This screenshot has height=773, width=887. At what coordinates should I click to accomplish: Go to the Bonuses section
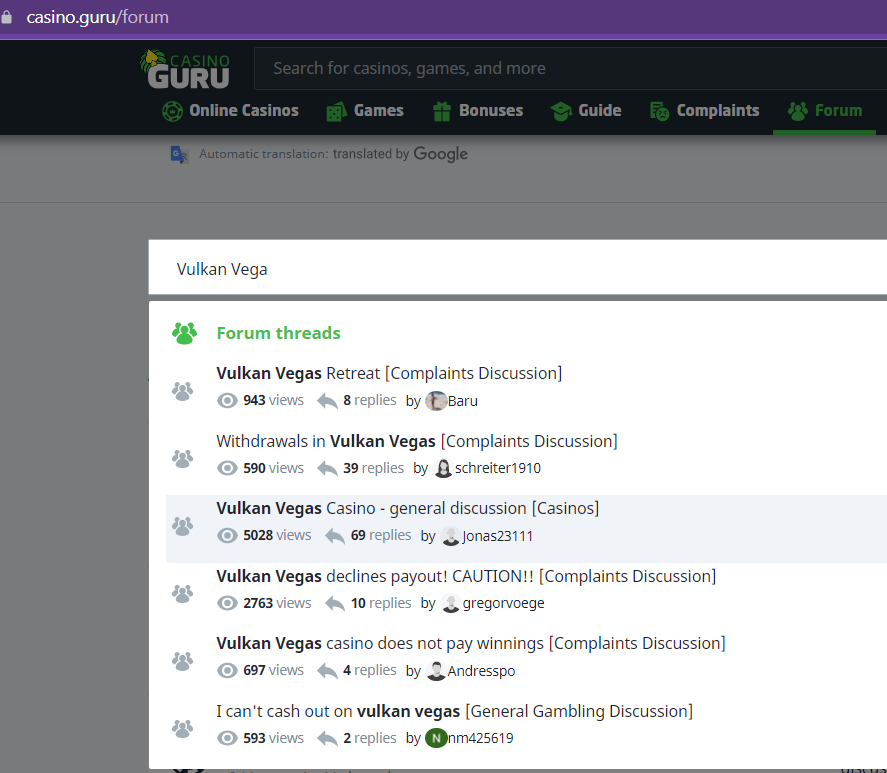click(x=478, y=111)
